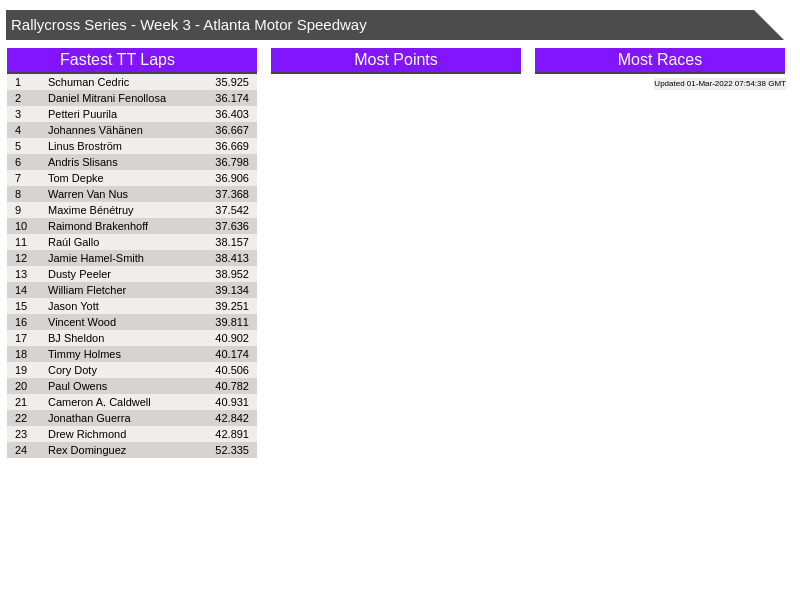The image size is (800, 600).
Task: Click the Rallycross Series Week 3 title bar
Action: pyautogui.click(x=380, y=25)
